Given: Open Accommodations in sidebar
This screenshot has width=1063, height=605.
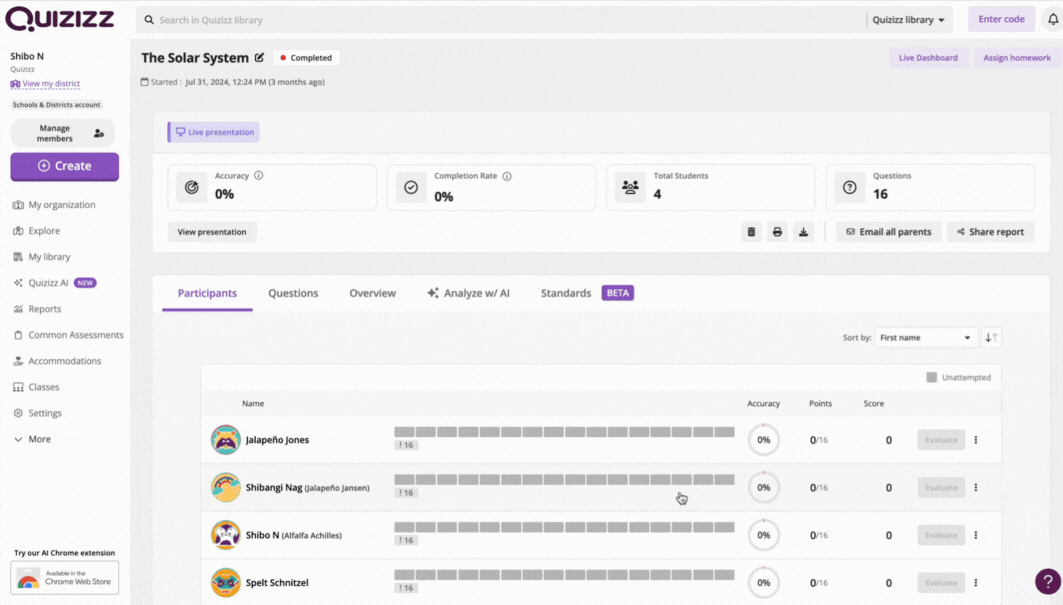Looking at the screenshot, I should tap(57, 361).
